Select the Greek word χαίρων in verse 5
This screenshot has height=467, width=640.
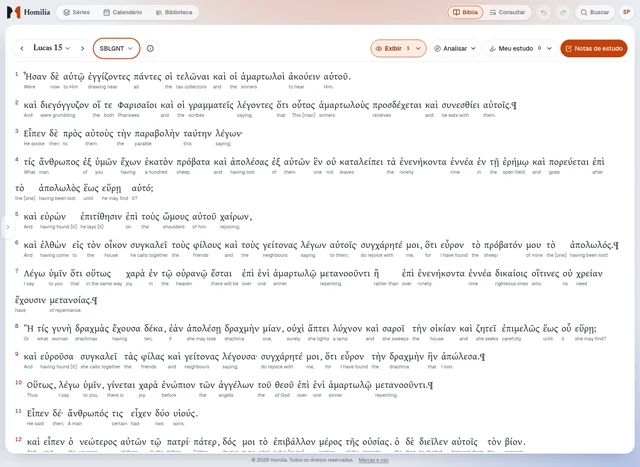click(x=236, y=217)
